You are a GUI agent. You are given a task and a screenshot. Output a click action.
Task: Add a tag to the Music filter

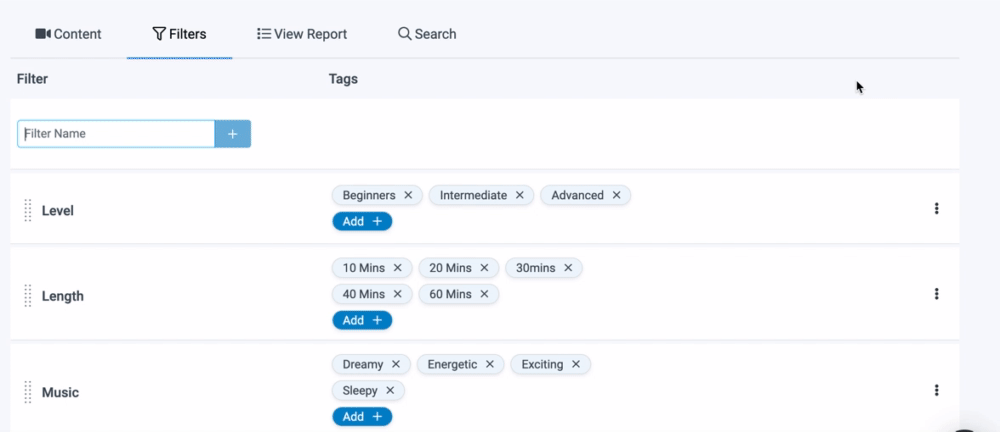[362, 417]
